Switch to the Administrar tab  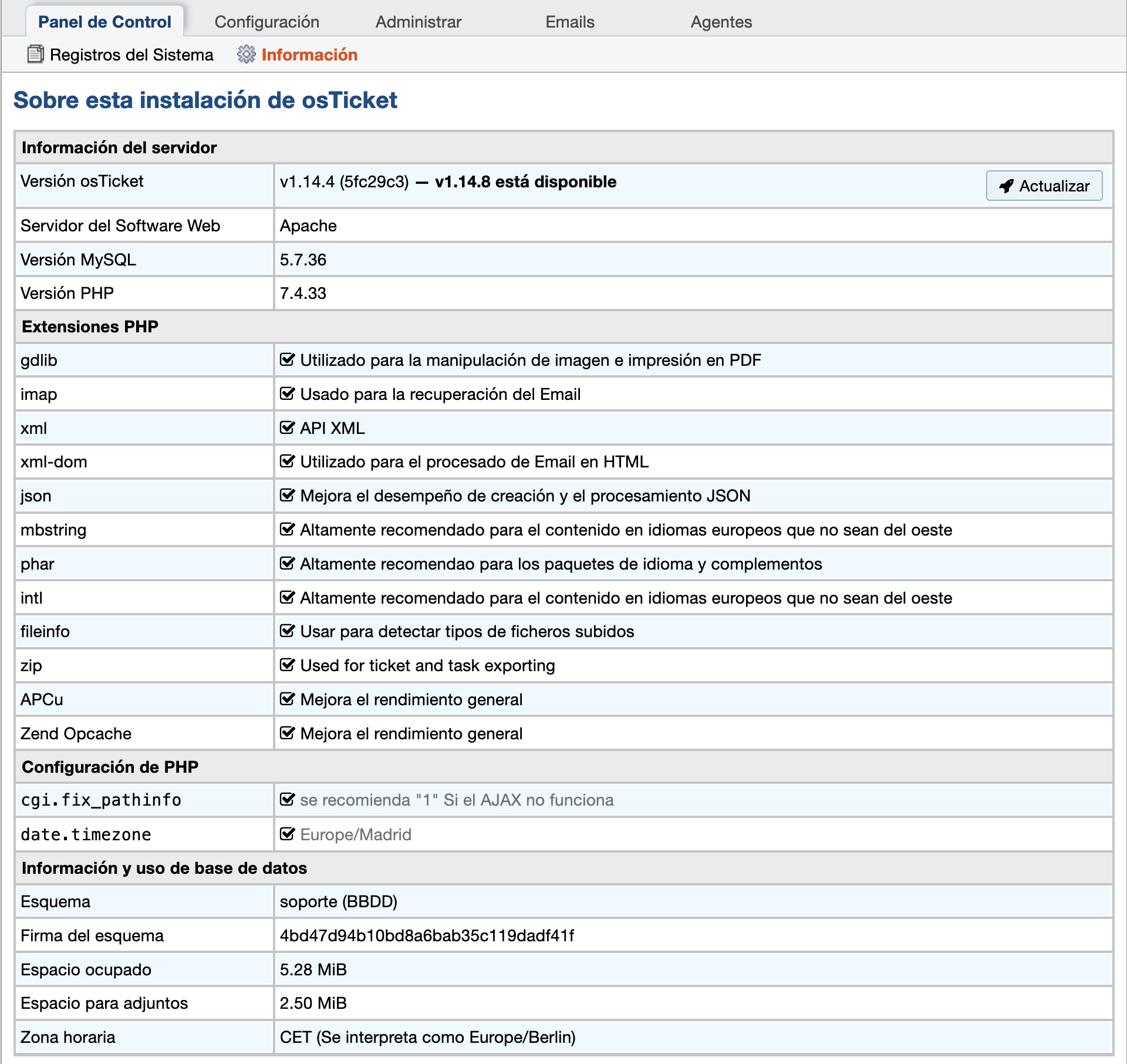click(418, 22)
